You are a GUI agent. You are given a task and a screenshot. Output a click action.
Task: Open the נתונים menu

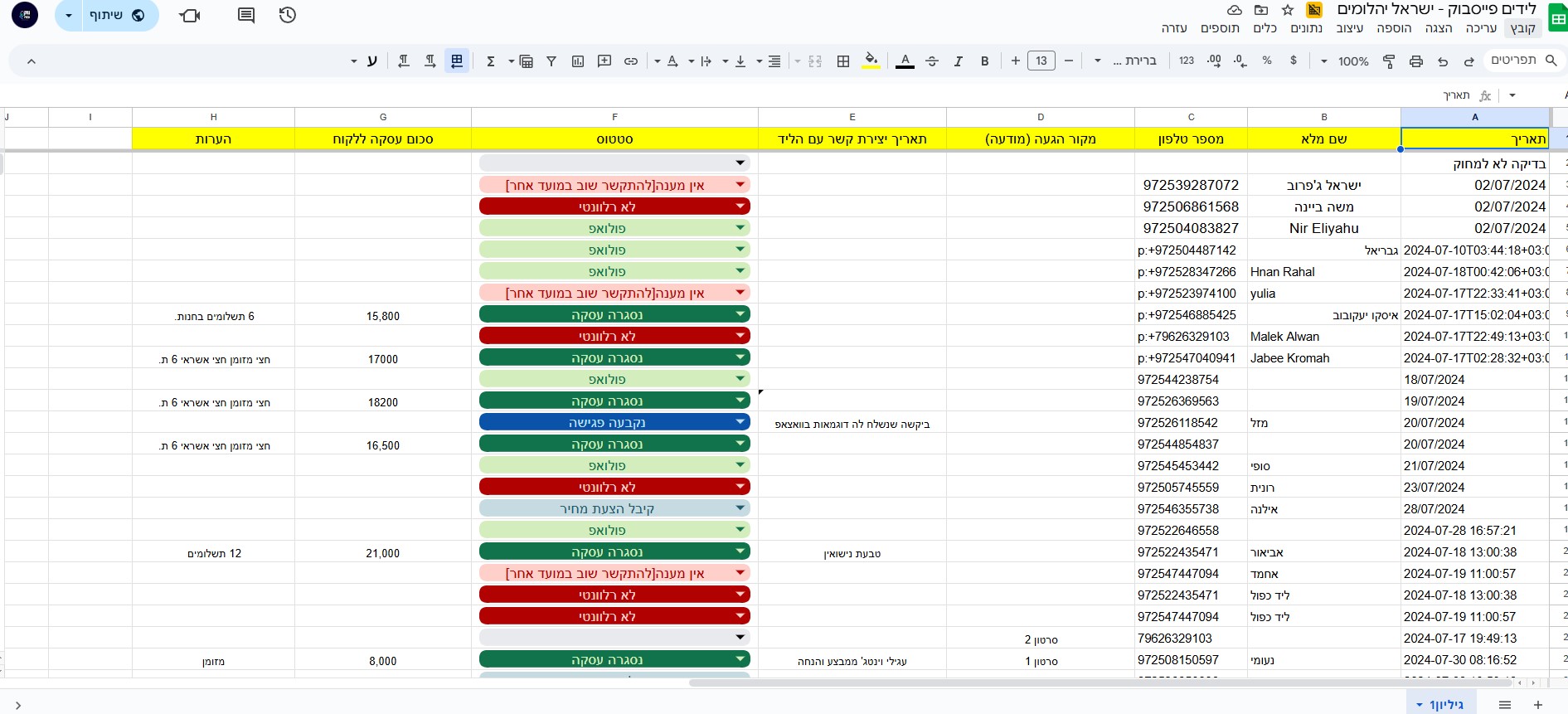click(x=1306, y=28)
